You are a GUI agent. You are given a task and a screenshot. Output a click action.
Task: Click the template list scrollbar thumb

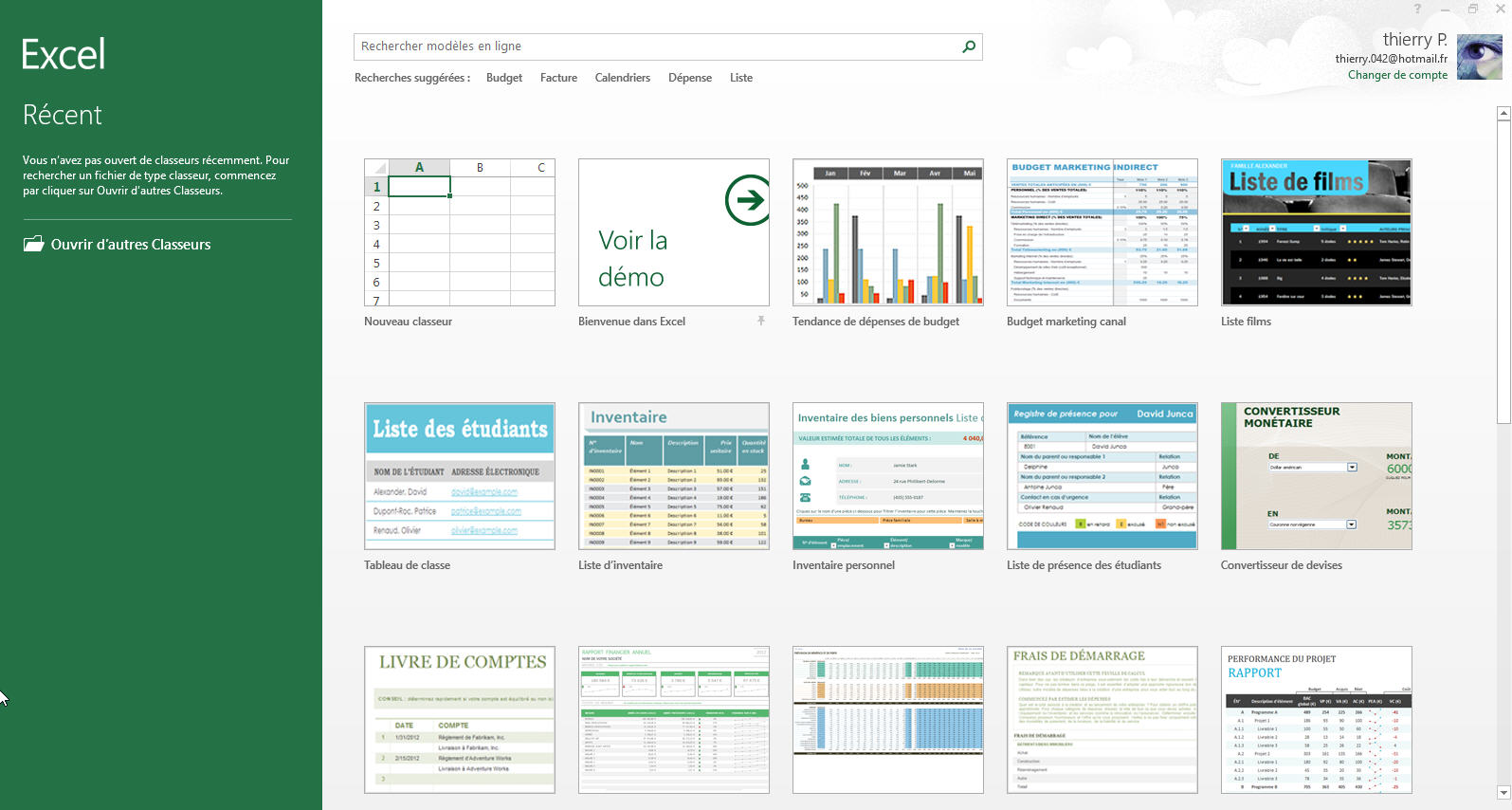[x=1503, y=272]
